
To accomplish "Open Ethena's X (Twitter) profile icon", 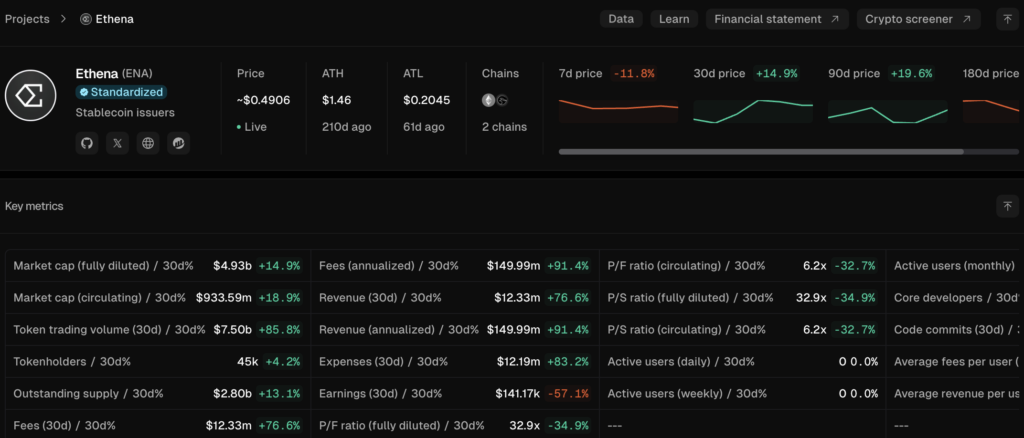I will point(118,143).
